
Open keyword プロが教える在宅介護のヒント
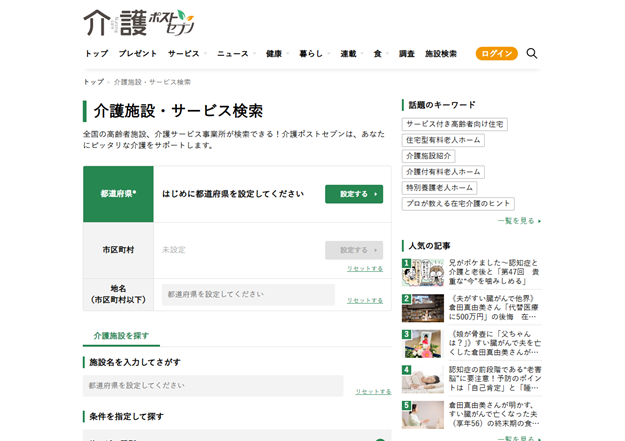point(458,204)
